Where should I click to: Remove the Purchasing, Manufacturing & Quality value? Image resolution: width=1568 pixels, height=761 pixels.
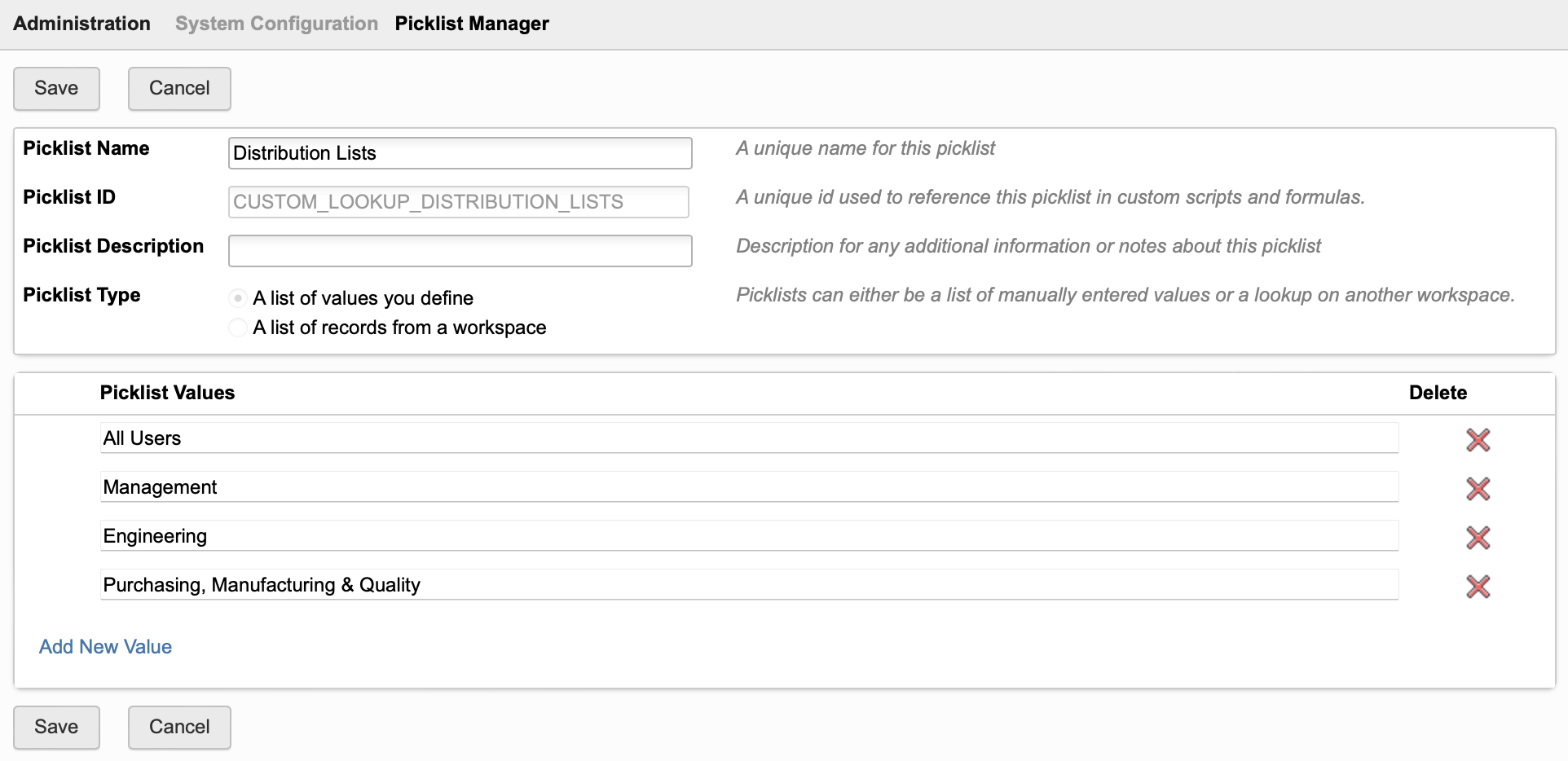click(x=1478, y=586)
